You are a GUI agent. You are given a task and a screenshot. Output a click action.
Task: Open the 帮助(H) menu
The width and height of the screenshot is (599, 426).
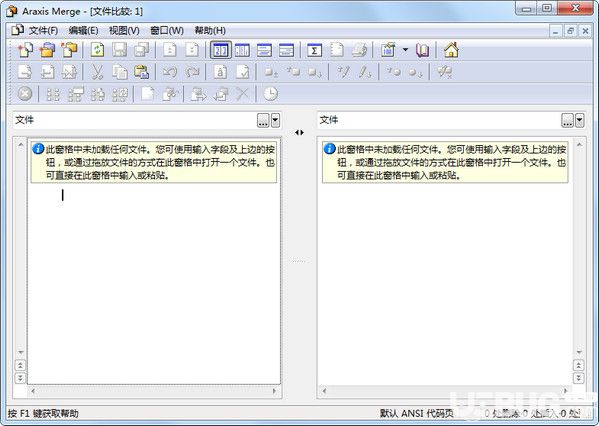coord(210,31)
